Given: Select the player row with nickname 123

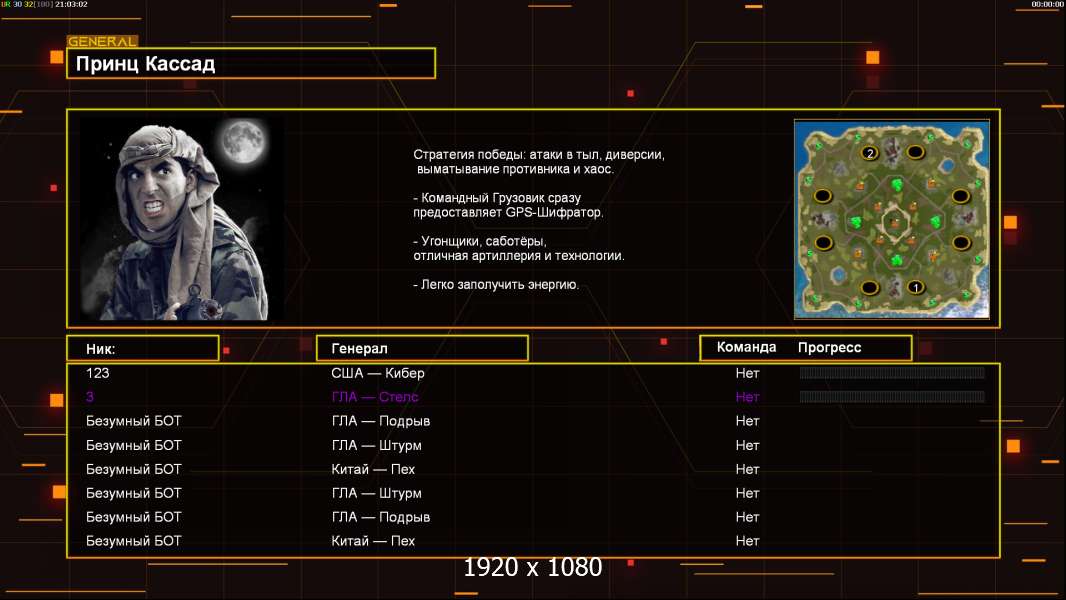Looking at the screenshot, I should pyautogui.click(x=98, y=373).
